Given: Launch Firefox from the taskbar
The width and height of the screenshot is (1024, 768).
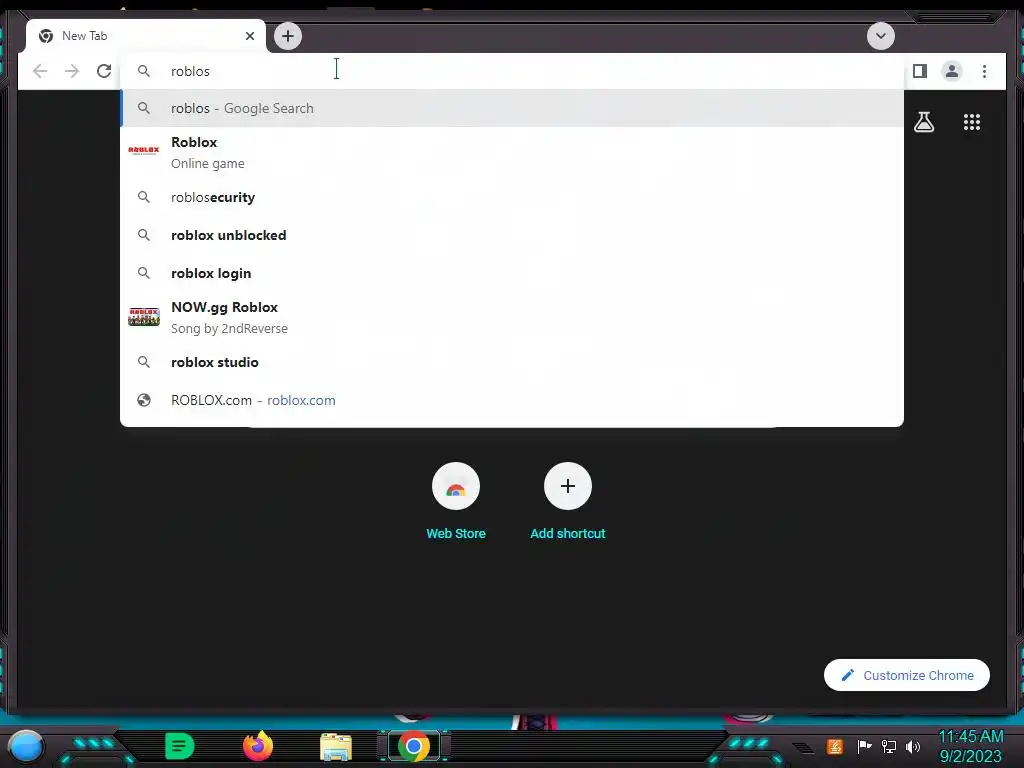Looking at the screenshot, I should pos(258,746).
